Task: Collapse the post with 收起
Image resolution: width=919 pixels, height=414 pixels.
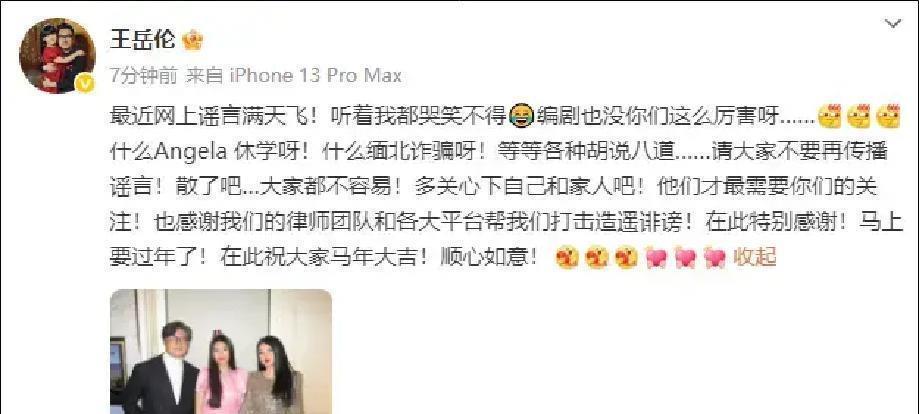Action: 755,256
